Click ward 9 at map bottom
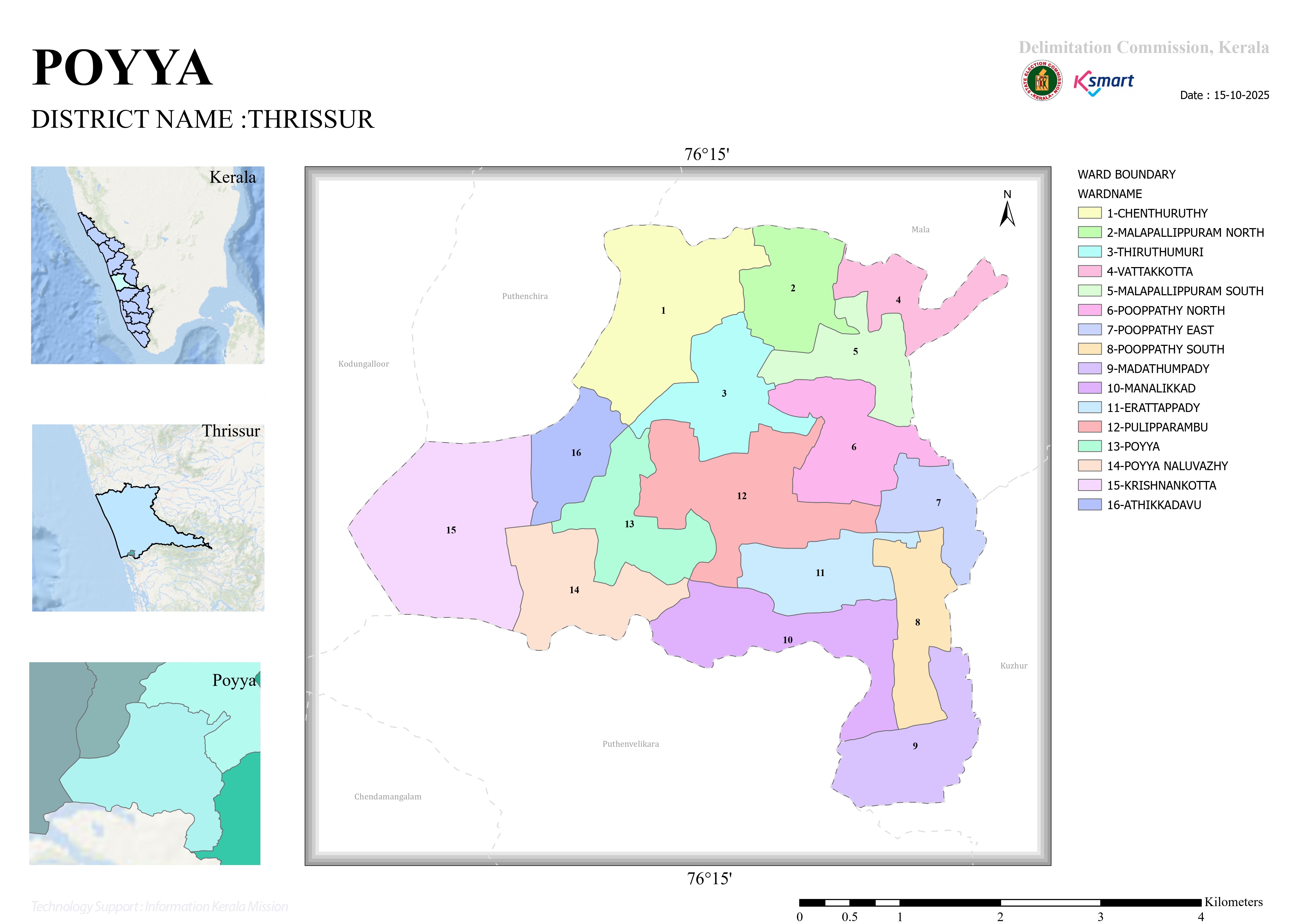Screen dimensions: 1307x924 [915, 746]
